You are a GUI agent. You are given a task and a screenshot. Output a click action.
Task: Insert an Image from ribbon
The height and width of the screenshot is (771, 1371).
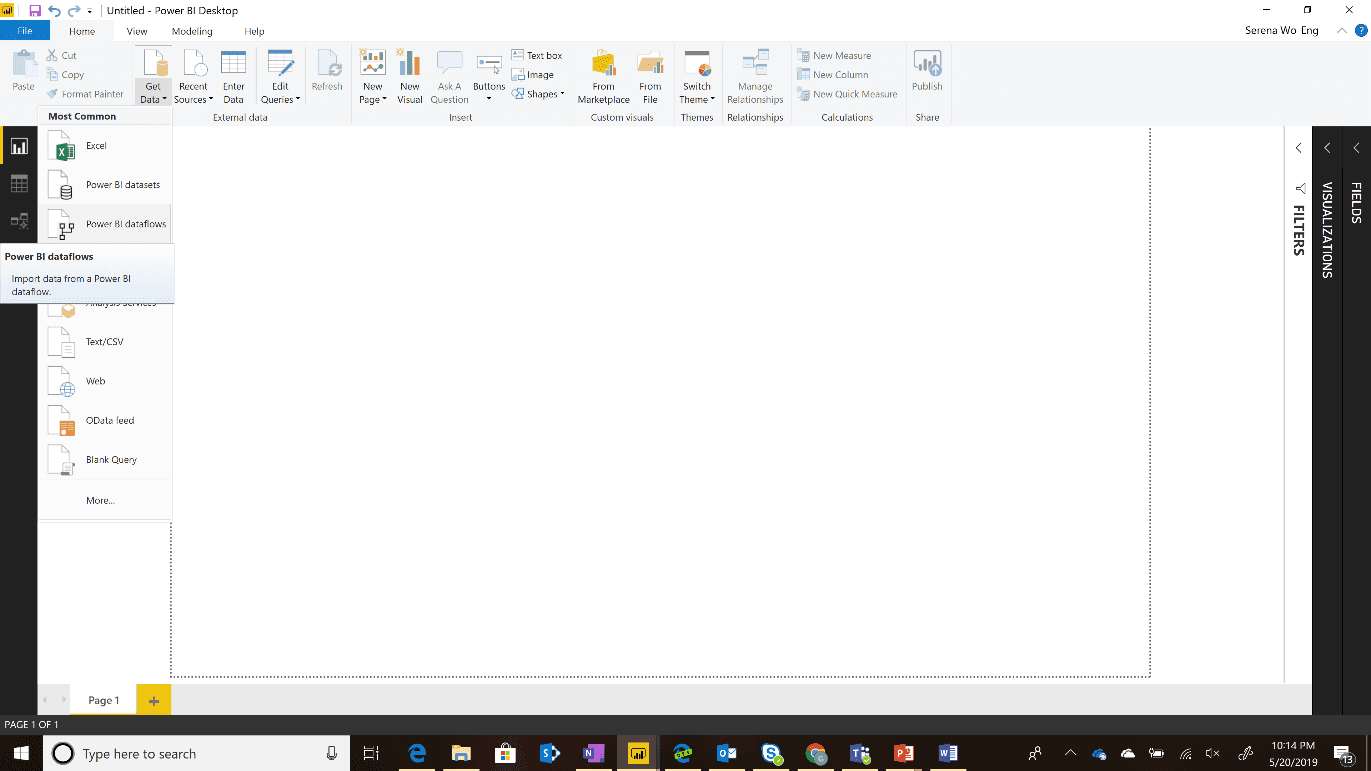click(533, 75)
